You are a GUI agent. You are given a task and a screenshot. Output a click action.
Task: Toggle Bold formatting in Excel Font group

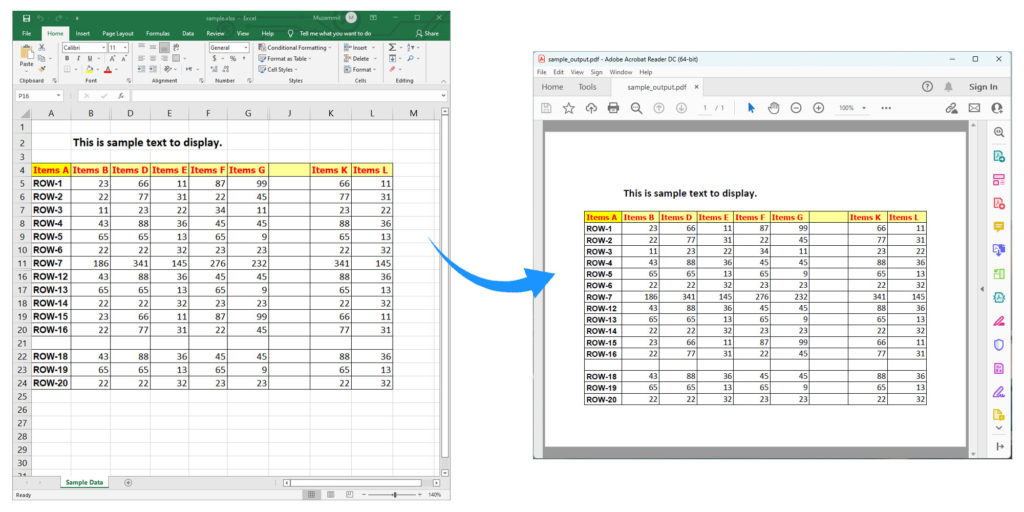click(66, 59)
